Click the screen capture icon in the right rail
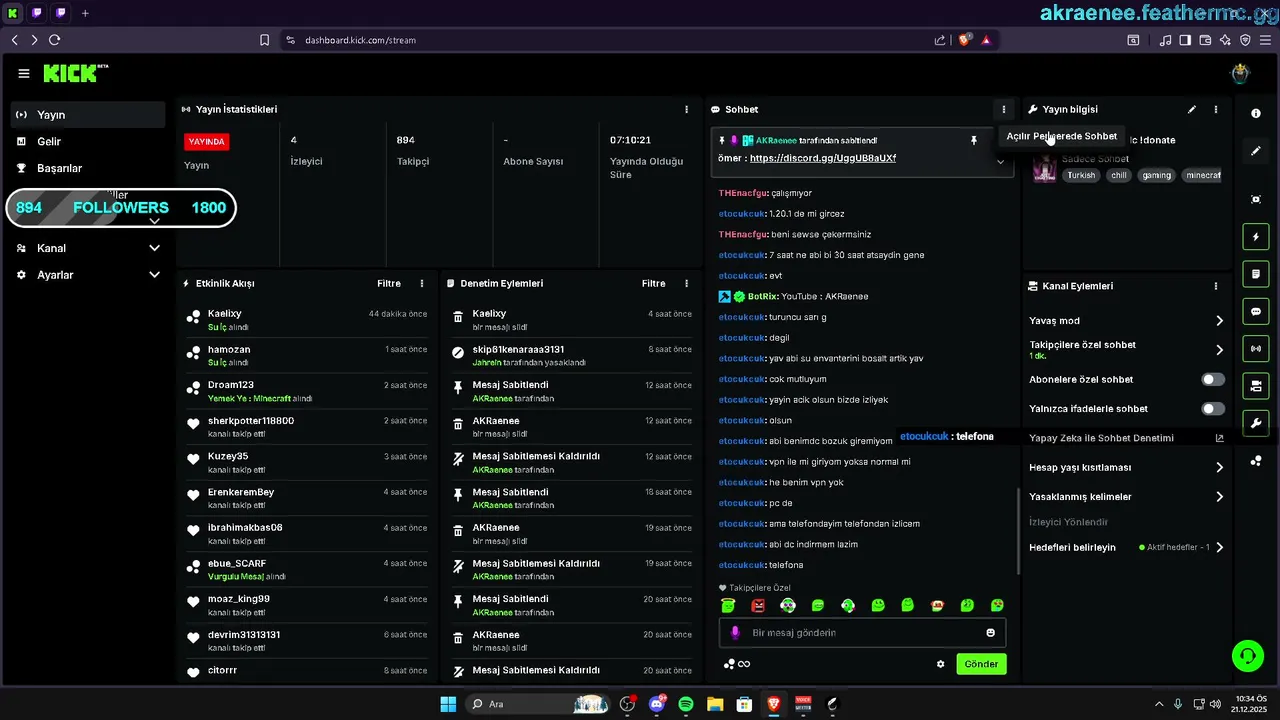 1256,199
